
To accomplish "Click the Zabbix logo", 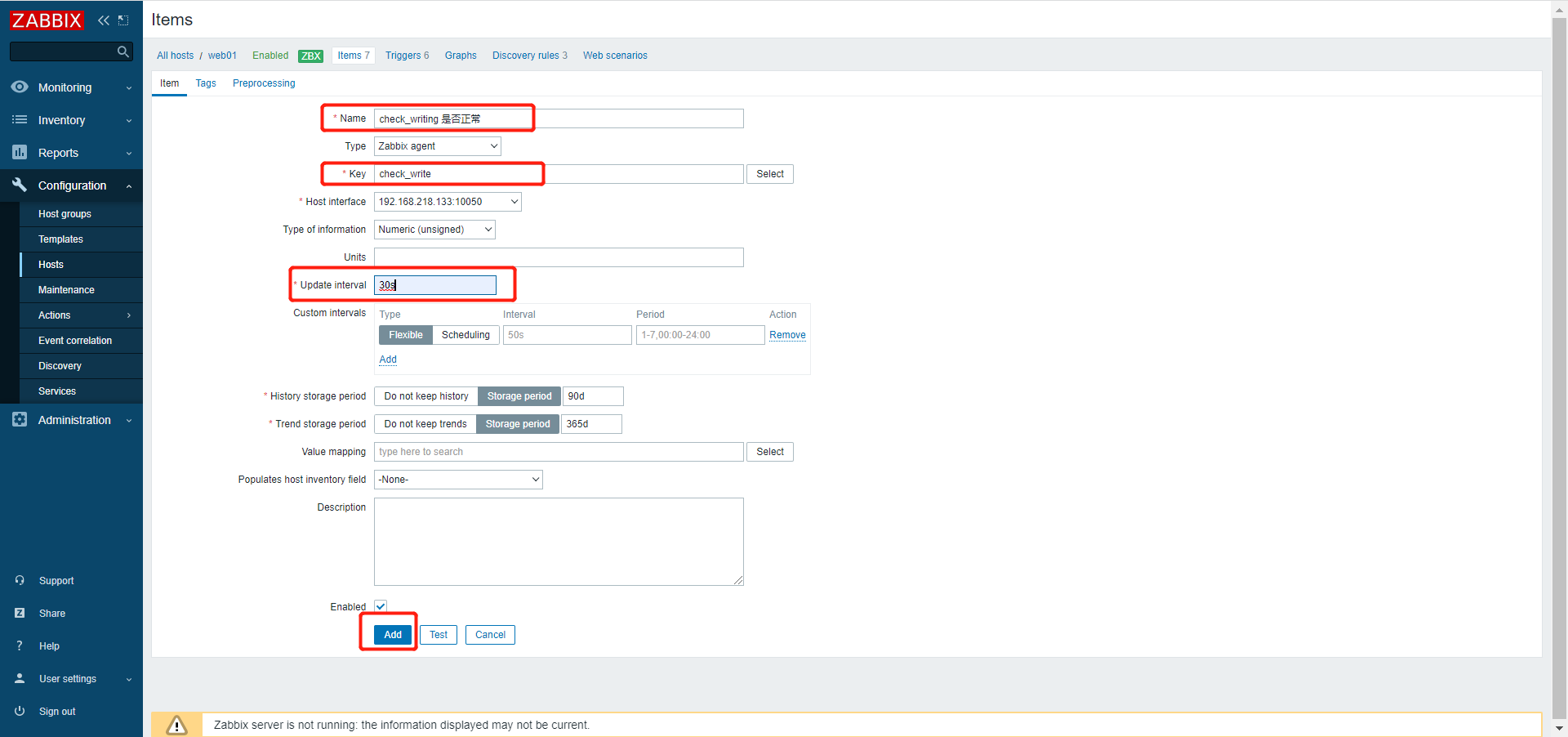I will coord(47,20).
